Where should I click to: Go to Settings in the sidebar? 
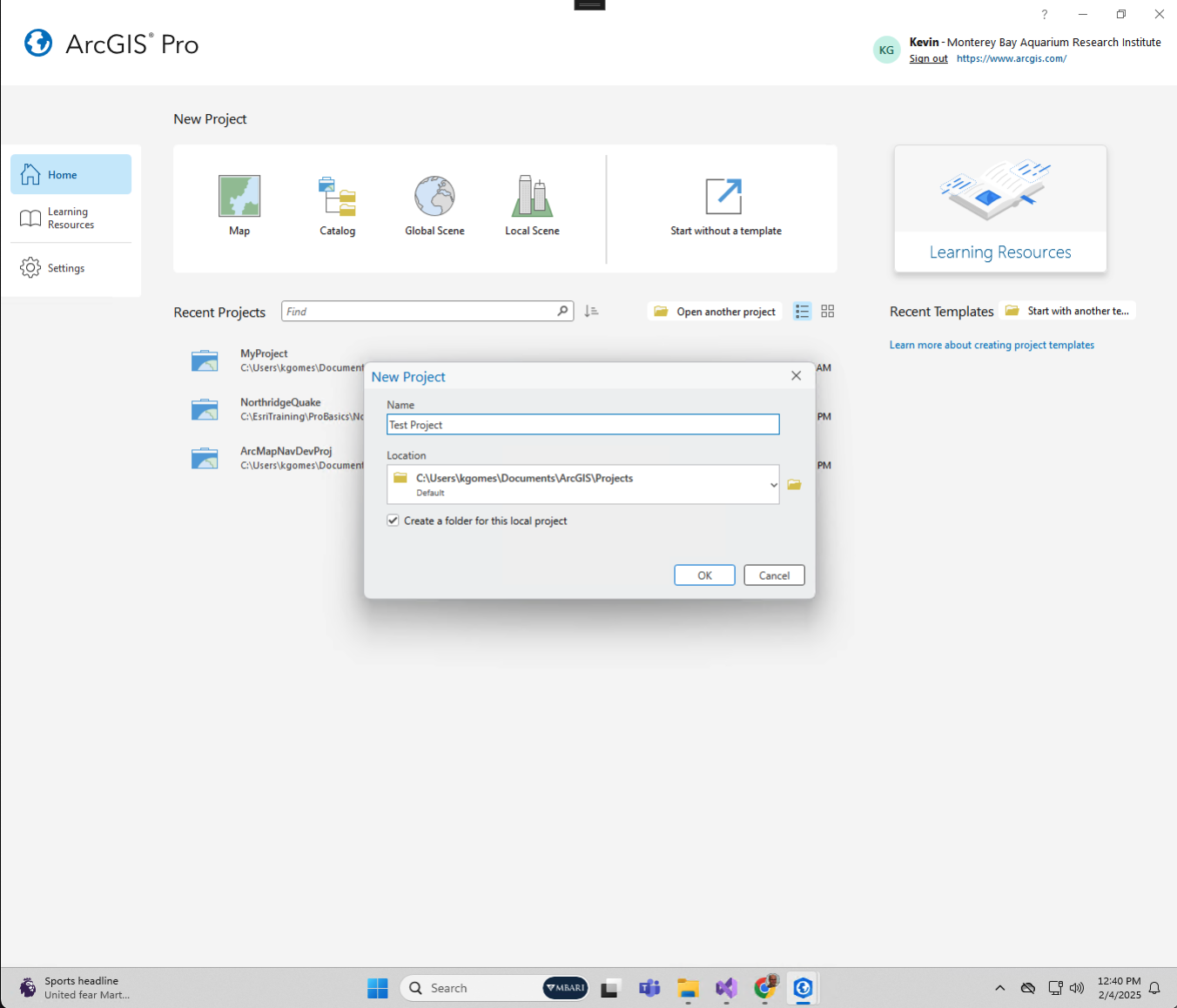pos(66,268)
